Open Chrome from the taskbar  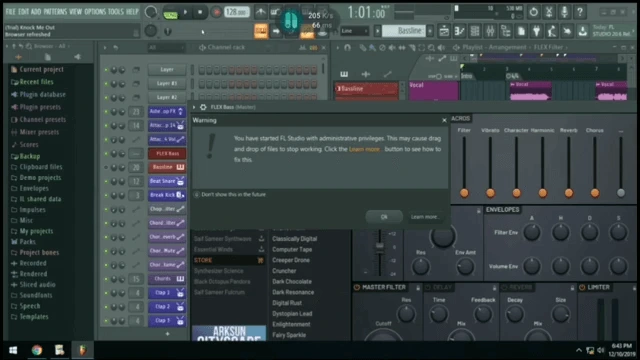tap(37, 350)
